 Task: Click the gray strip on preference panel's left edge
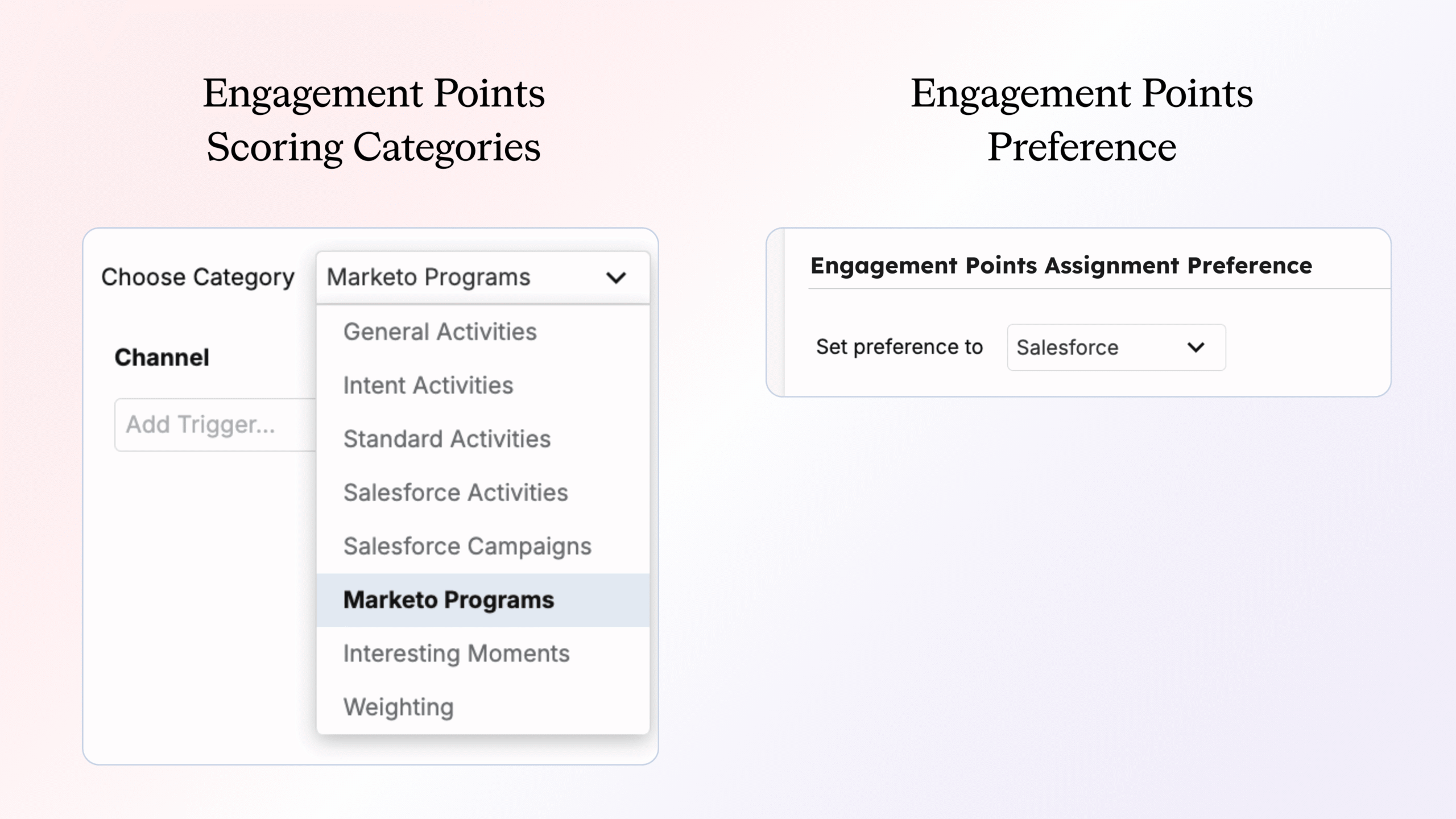pos(776,312)
